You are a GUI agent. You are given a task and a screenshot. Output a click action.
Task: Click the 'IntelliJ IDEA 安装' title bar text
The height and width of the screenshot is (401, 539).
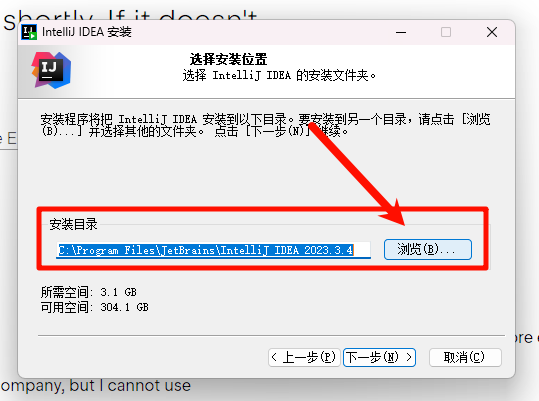point(87,32)
